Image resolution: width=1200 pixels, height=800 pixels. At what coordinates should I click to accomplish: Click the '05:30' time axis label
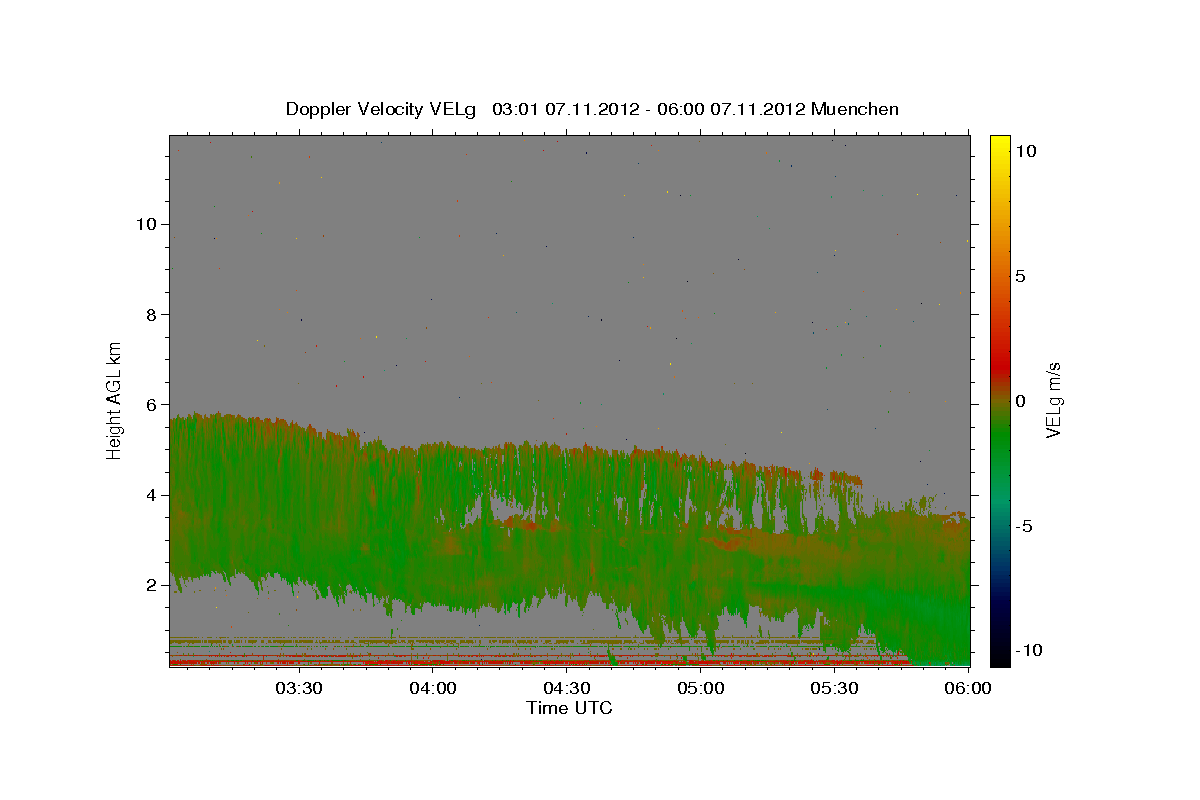(835, 688)
